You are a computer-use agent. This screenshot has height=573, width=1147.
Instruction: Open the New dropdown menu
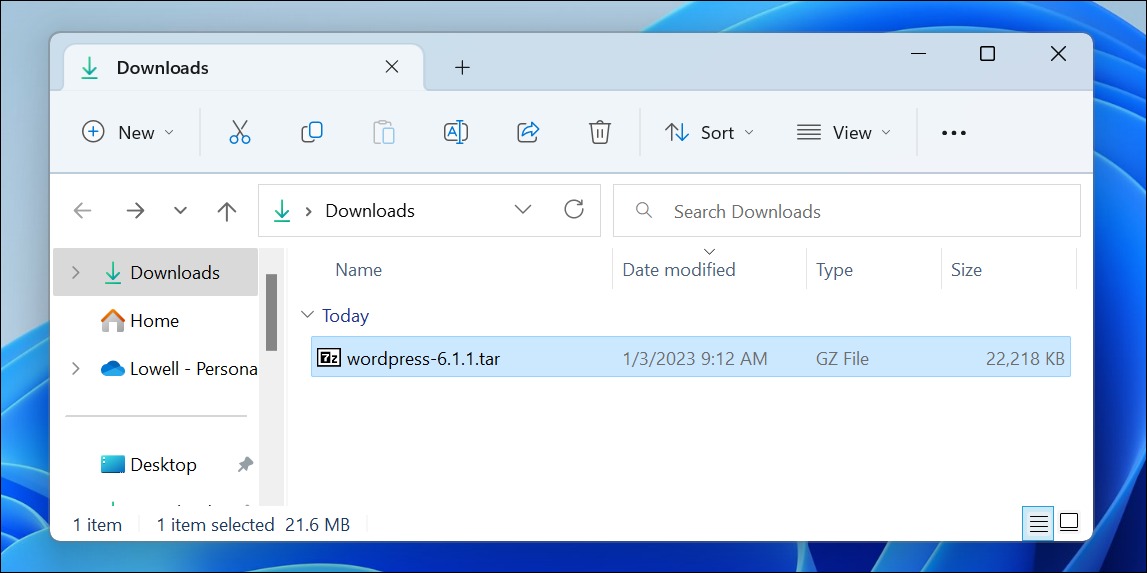coord(128,132)
